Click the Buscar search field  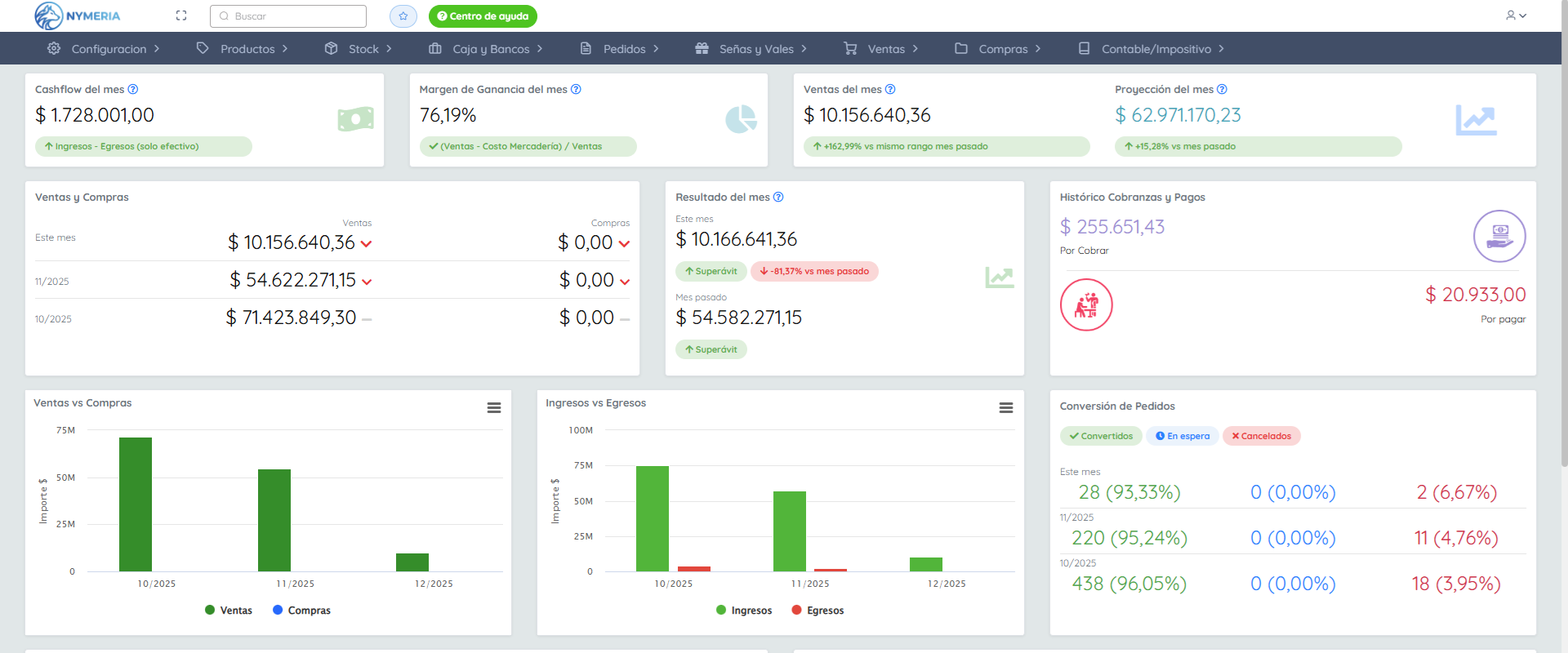pos(288,16)
